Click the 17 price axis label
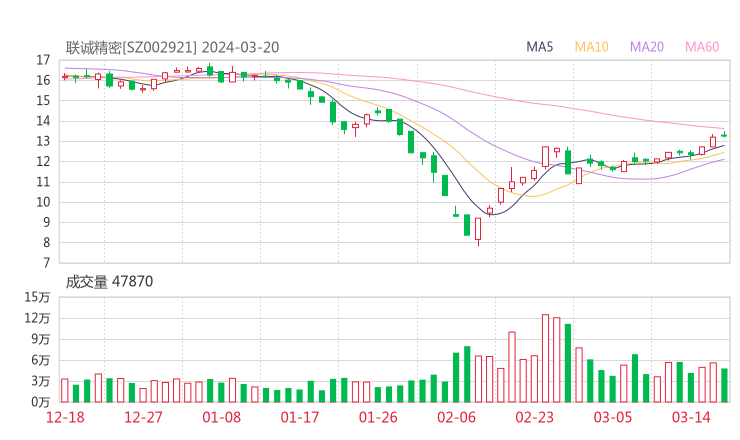The image size is (740, 440). 43,60
